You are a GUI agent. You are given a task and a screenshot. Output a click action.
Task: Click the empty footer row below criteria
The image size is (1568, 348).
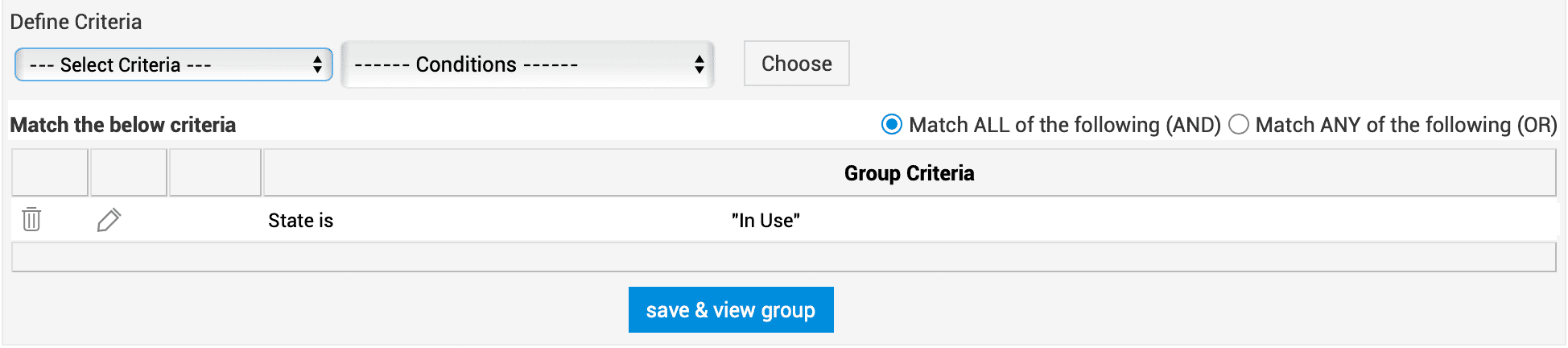783,257
